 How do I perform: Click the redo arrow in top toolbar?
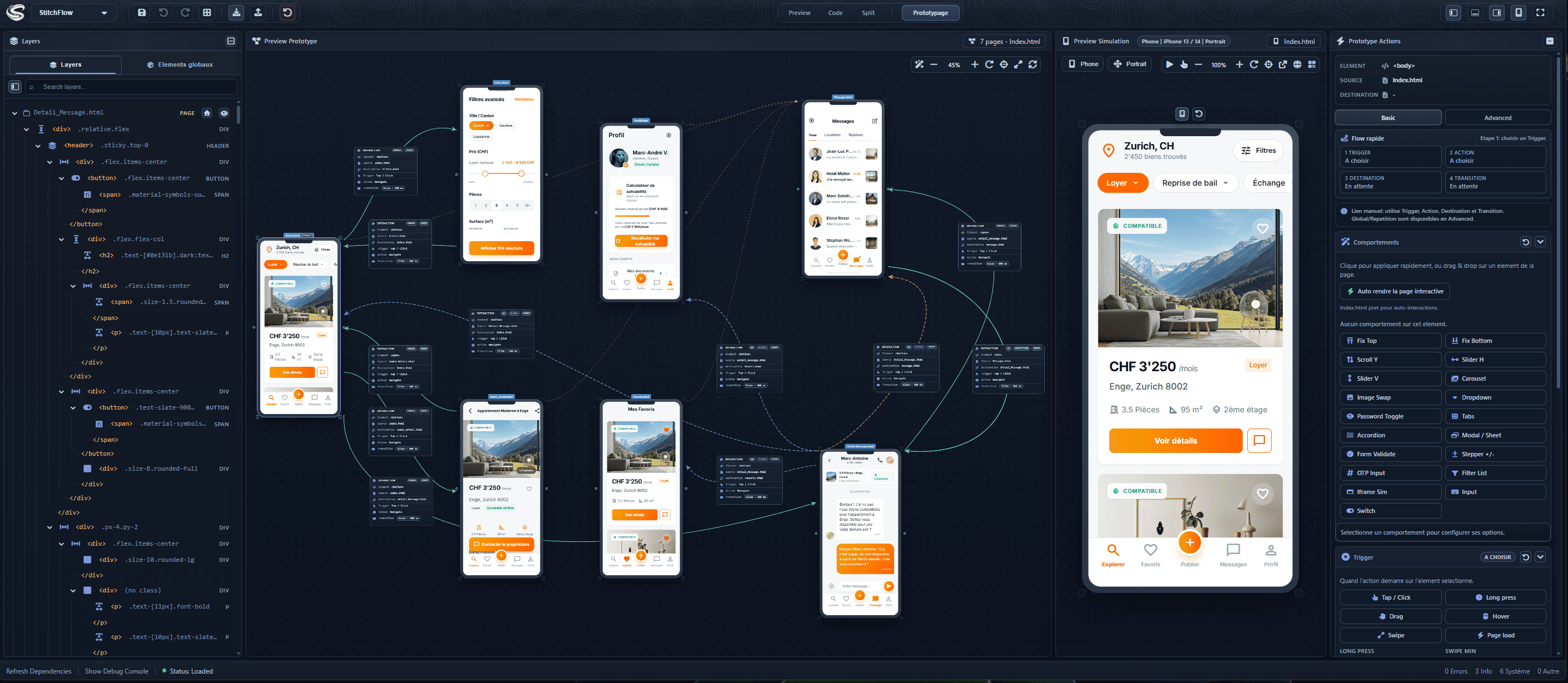(185, 13)
